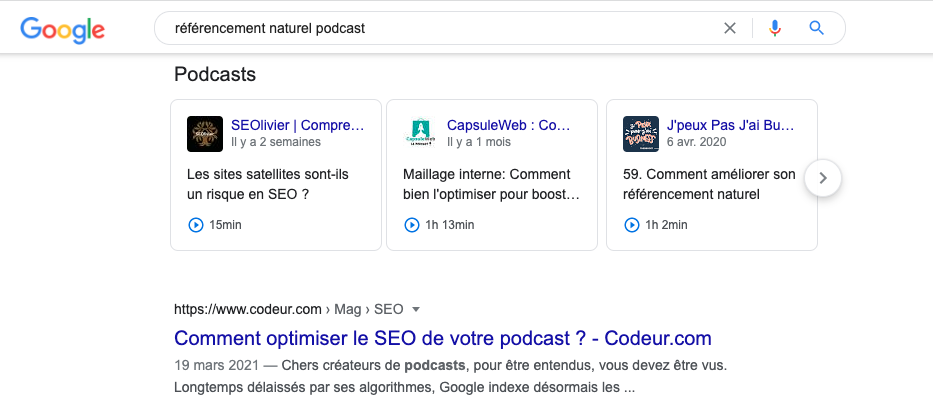Image resolution: width=933 pixels, height=408 pixels.
Task: Click the blue magnifier search icon
Action: click(x=816, y=28)
